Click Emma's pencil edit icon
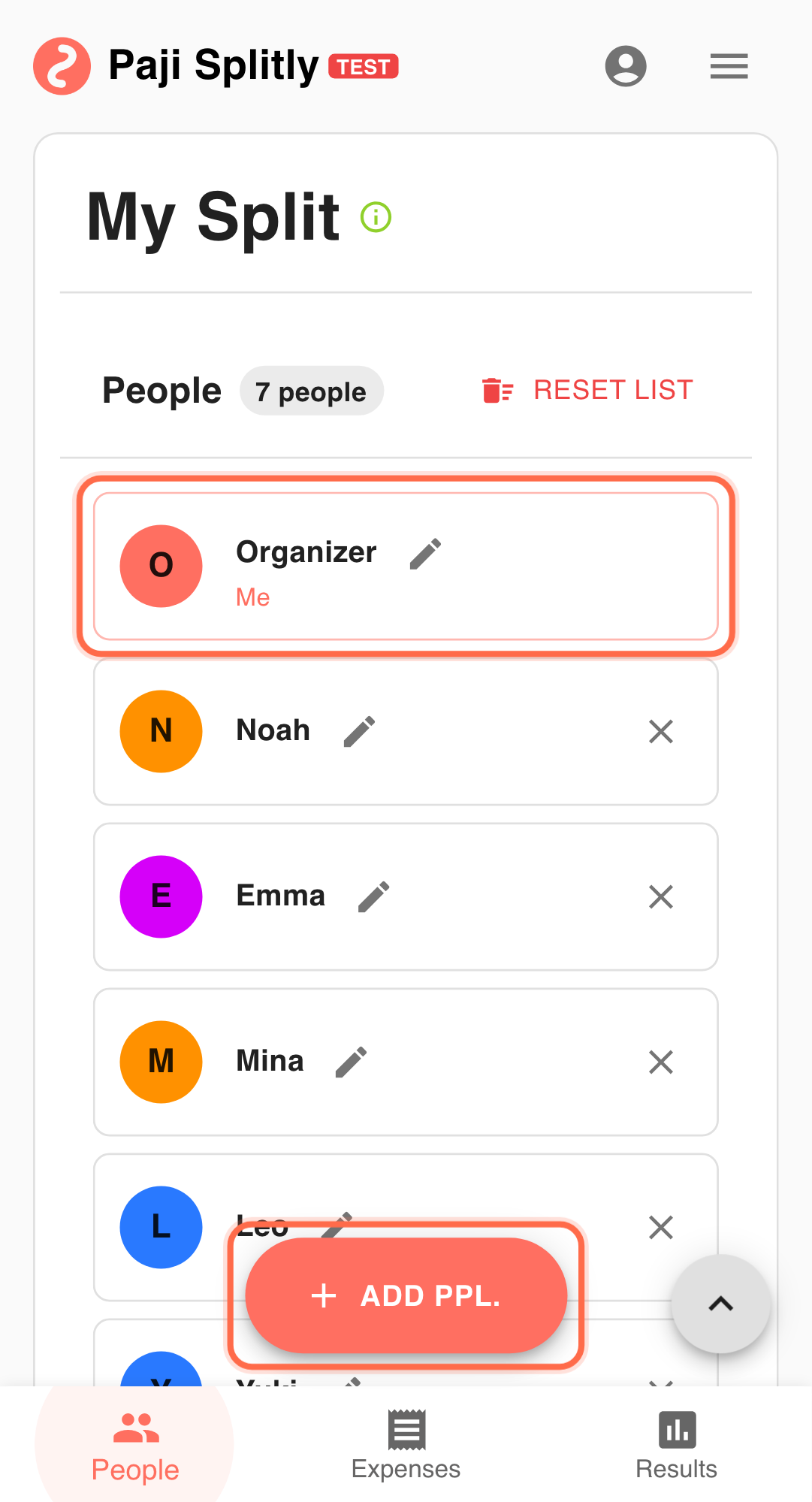Image resolution: width=812 pixels, height=1502 pixels. point(373,896)
